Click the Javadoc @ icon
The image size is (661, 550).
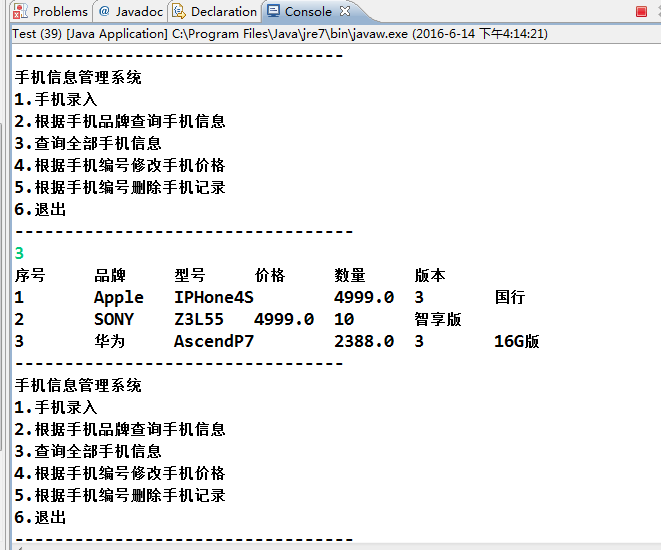[104, 11]
